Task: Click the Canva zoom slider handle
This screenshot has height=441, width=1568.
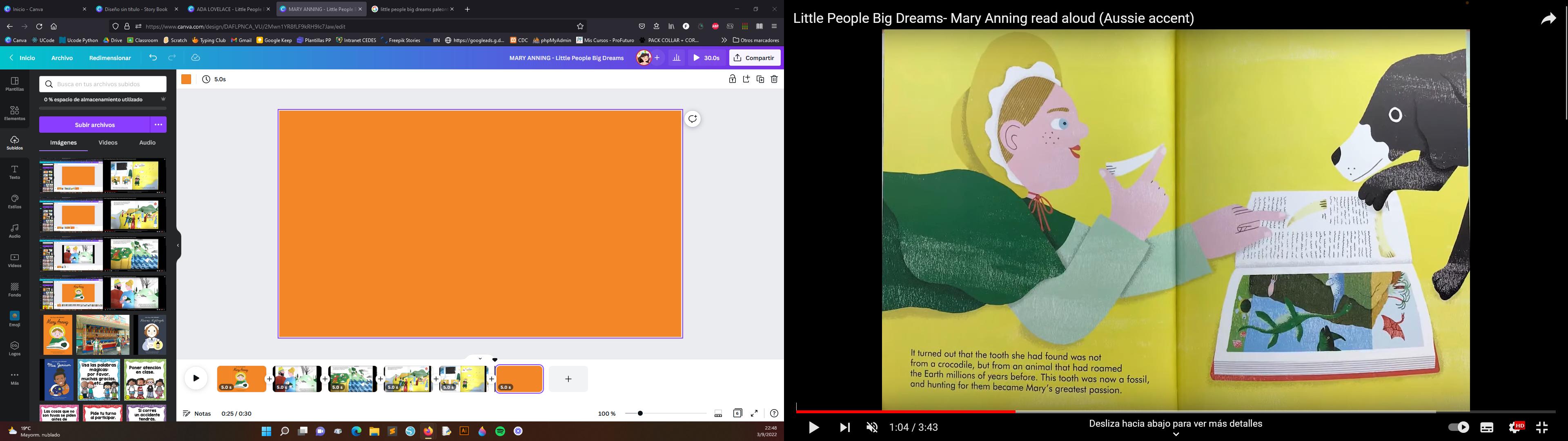Action: pyautogui.click(x=640, y=414)
